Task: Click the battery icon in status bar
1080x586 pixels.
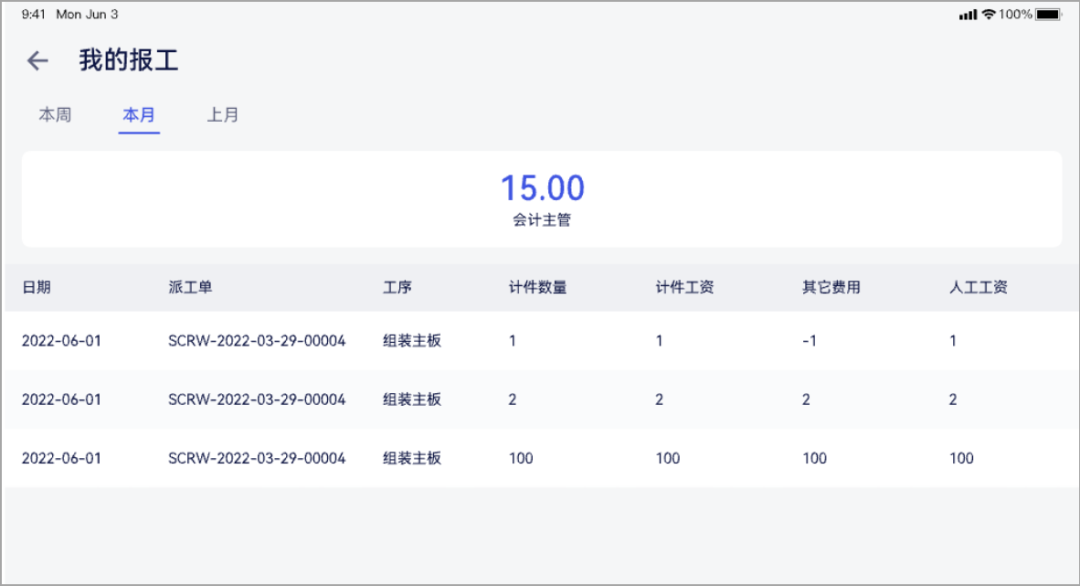Action: click(1048, 14)
